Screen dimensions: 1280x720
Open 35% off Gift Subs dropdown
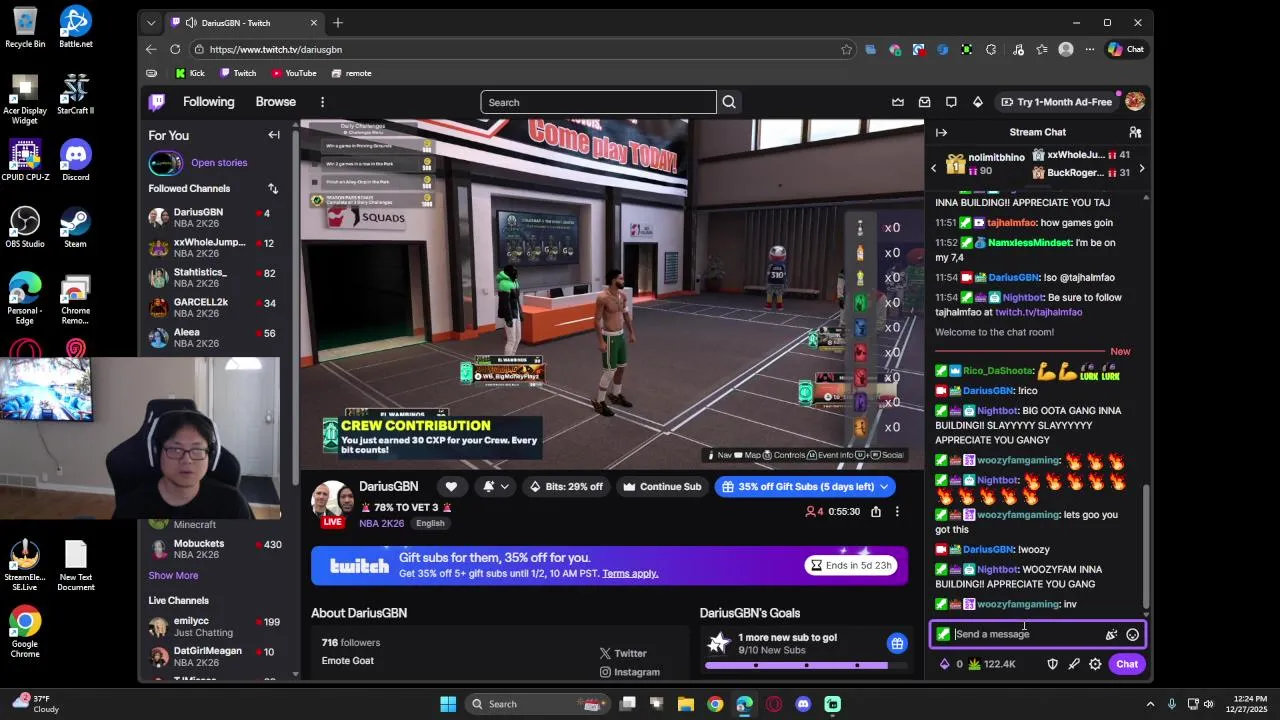(805, 487)
